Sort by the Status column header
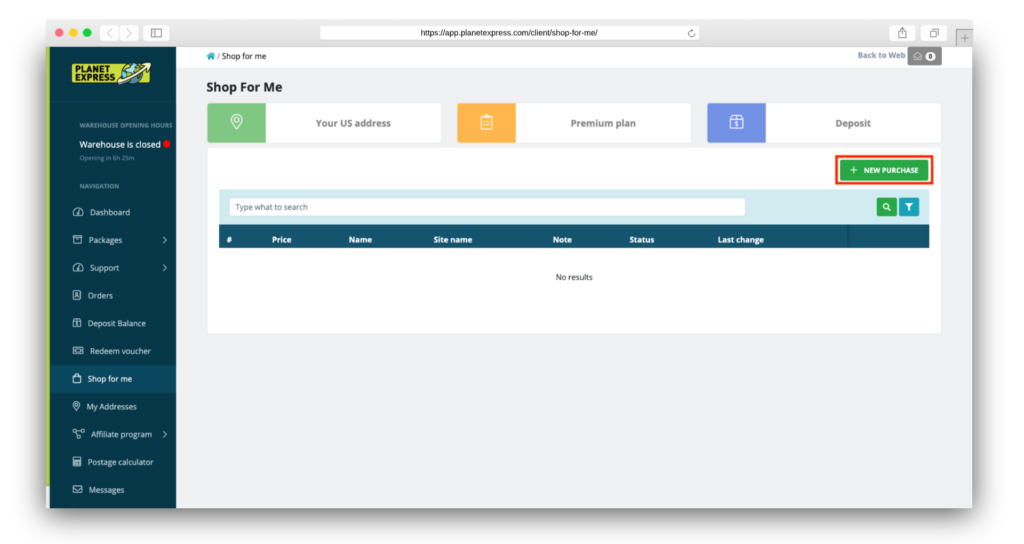This screenshot has width=1024, height=544. [641, 240]
